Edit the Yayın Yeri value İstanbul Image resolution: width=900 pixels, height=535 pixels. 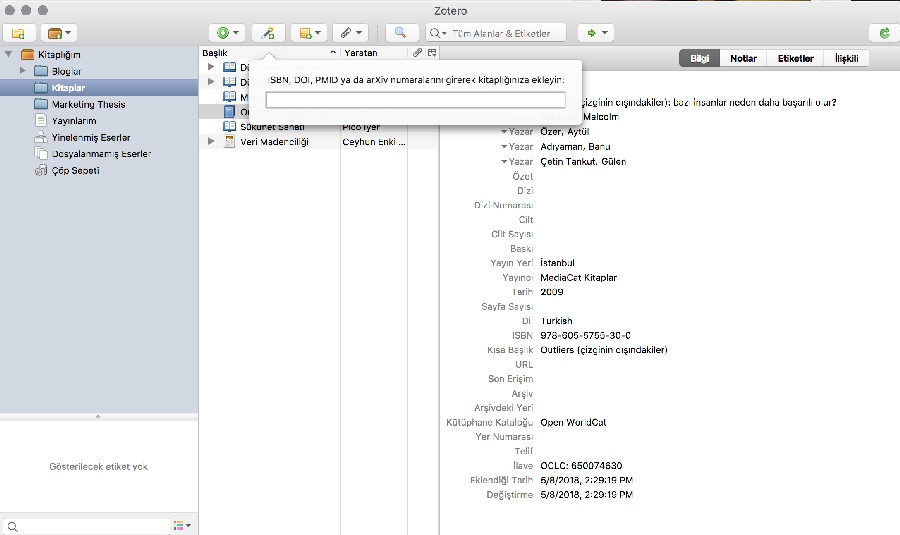(557, 263)
